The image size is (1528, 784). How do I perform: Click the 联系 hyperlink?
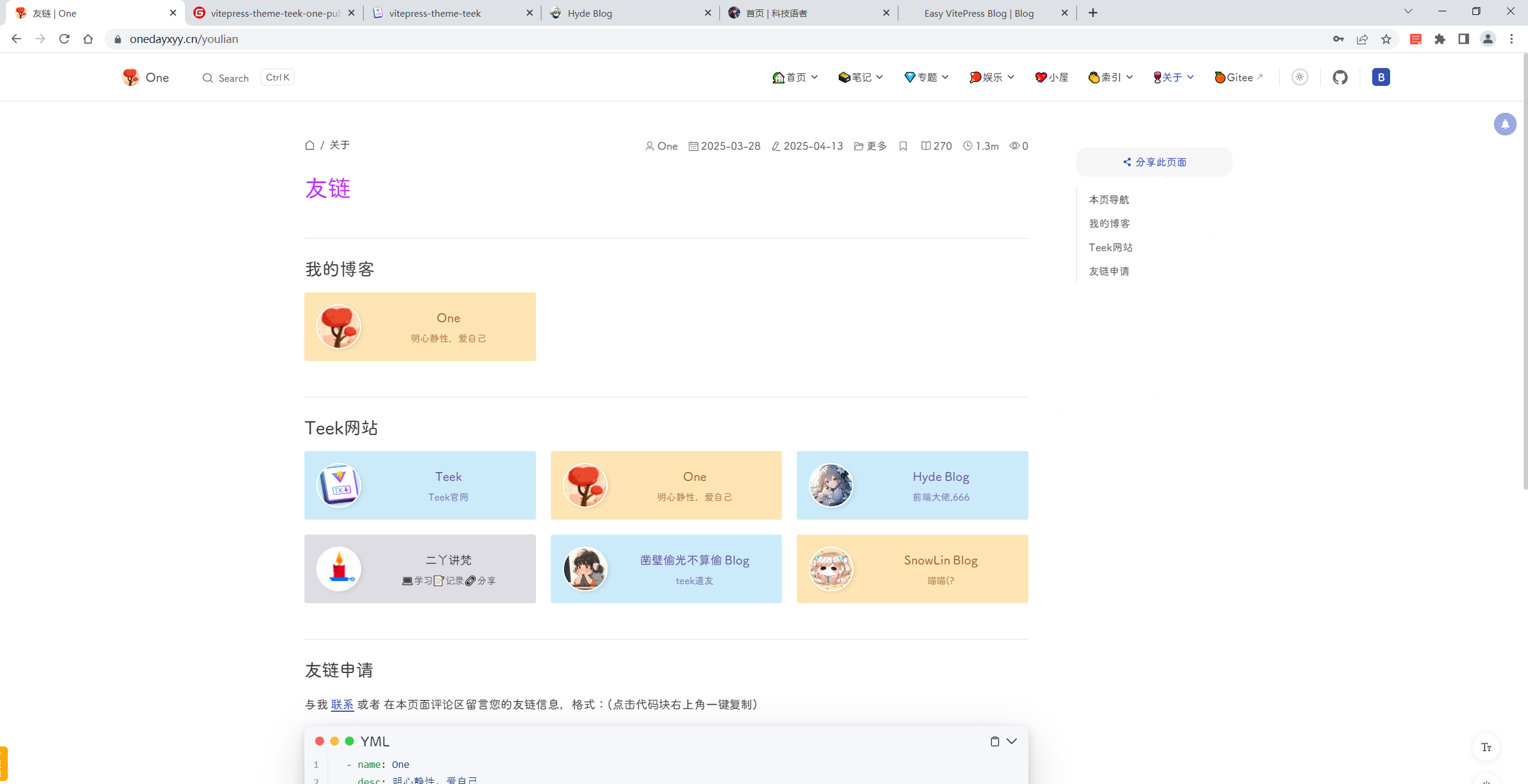[x=342, y=705]
